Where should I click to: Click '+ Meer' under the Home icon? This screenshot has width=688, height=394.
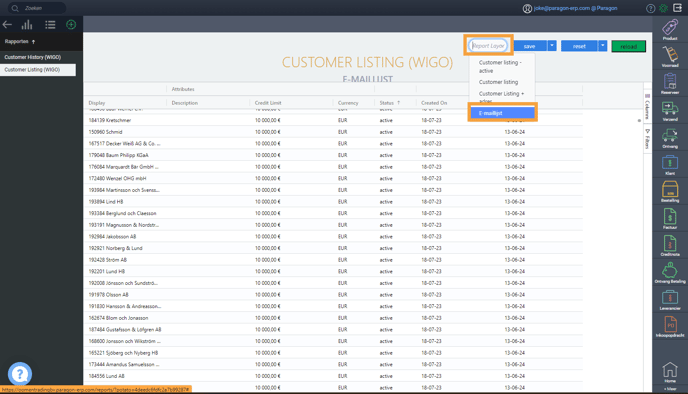[670, 389]
